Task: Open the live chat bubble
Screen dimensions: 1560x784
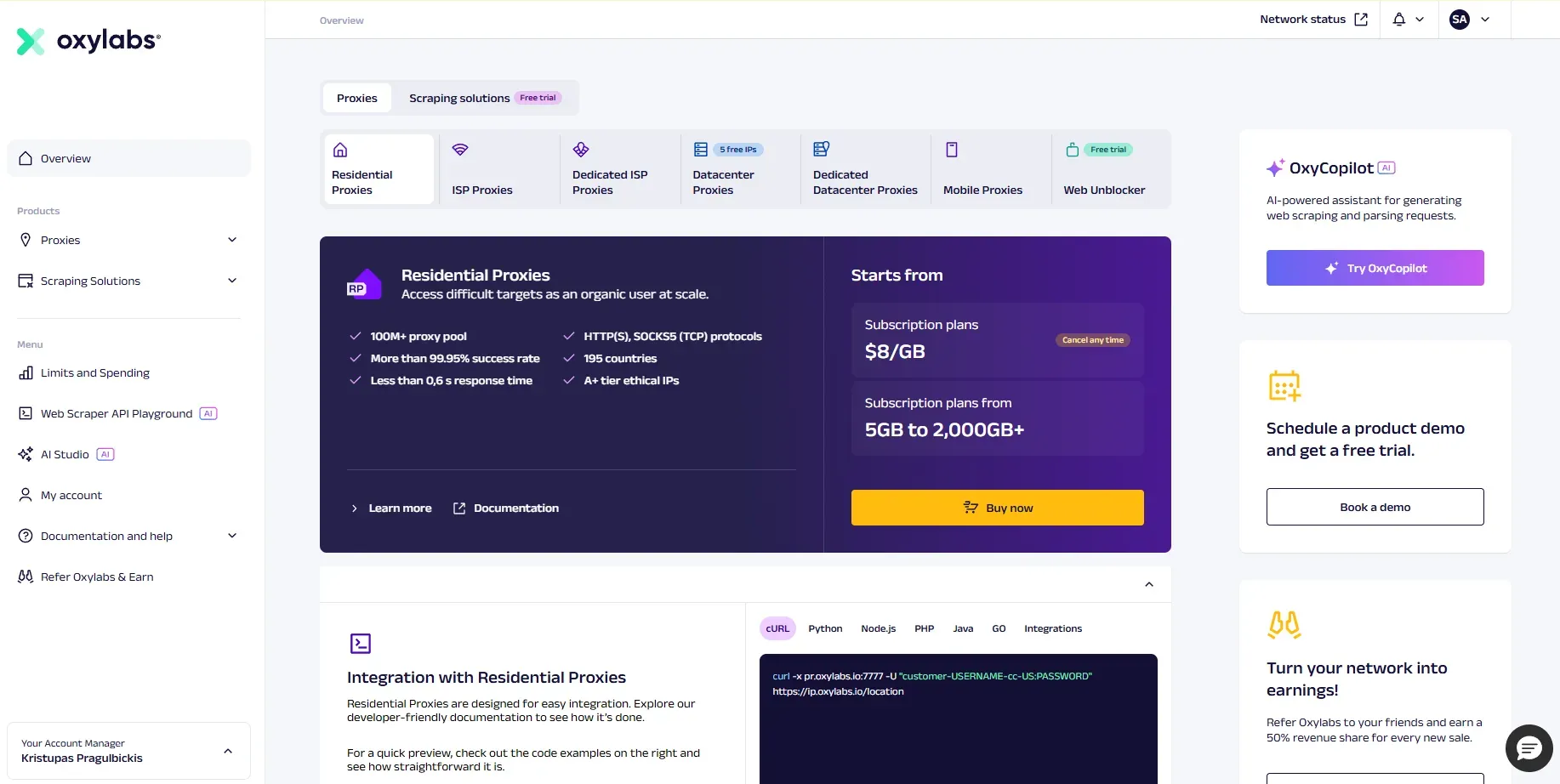Action: (1529, 748)
